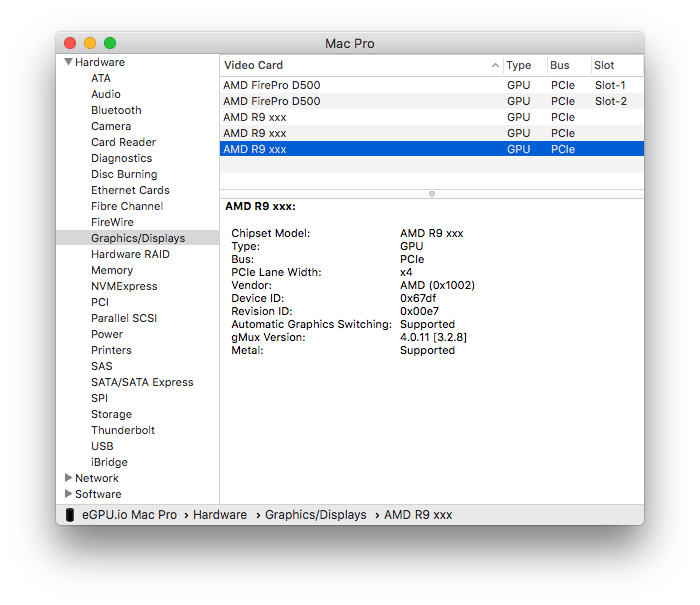This screenshot has height=605, width=700.
Task: Select Fibre Channel entry
Action: 127,206
